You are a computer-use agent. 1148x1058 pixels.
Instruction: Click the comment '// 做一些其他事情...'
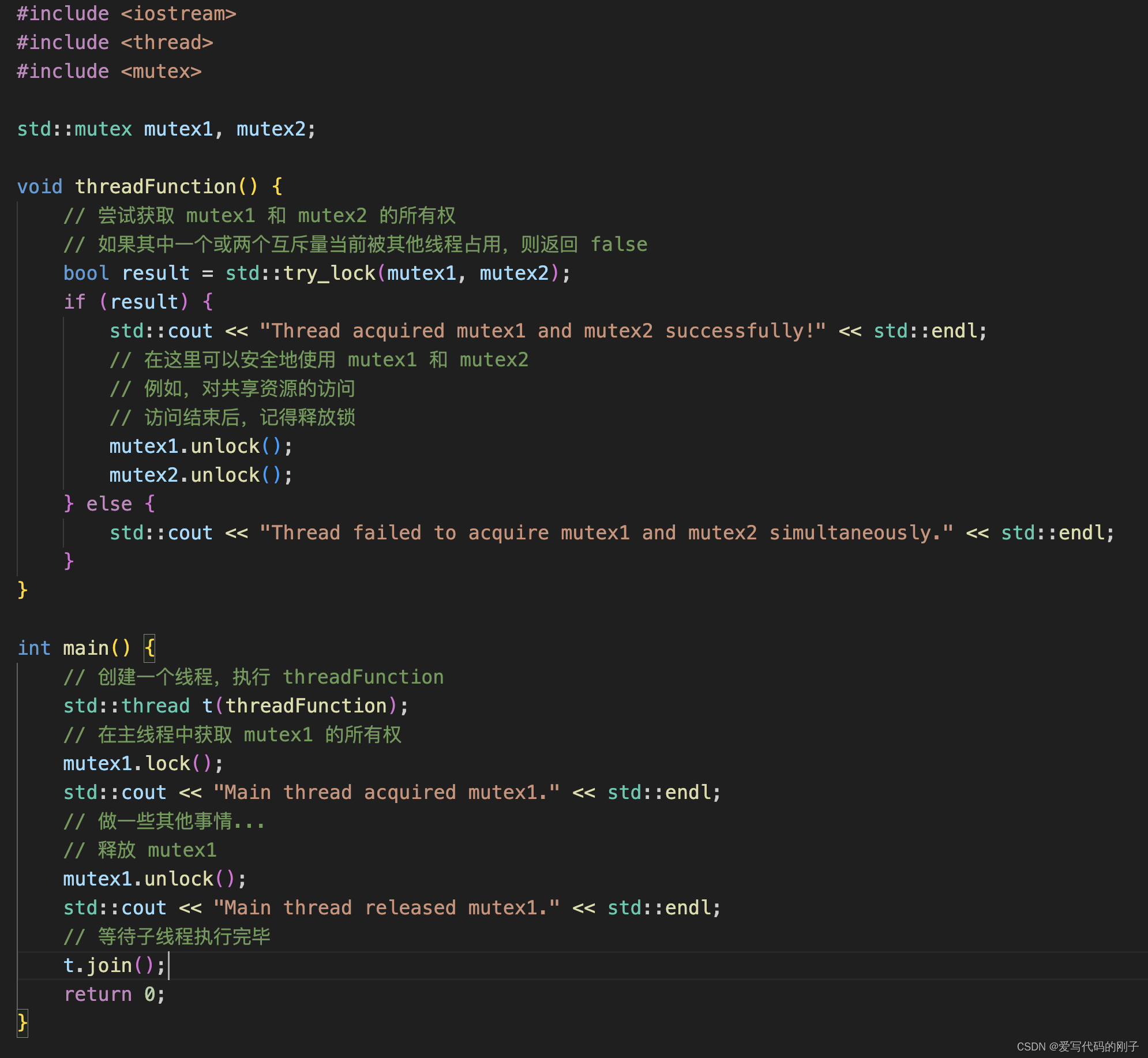coord(164,821)
